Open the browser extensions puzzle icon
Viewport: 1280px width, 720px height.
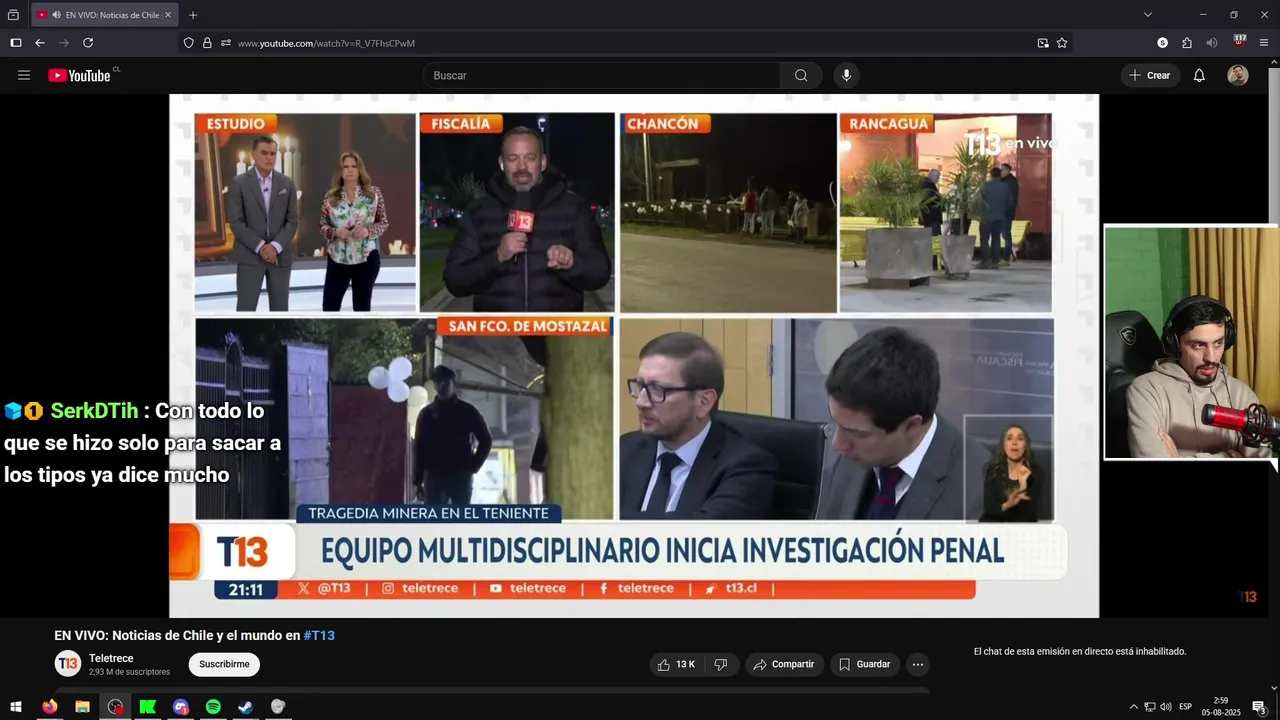tap(1187, 43)
